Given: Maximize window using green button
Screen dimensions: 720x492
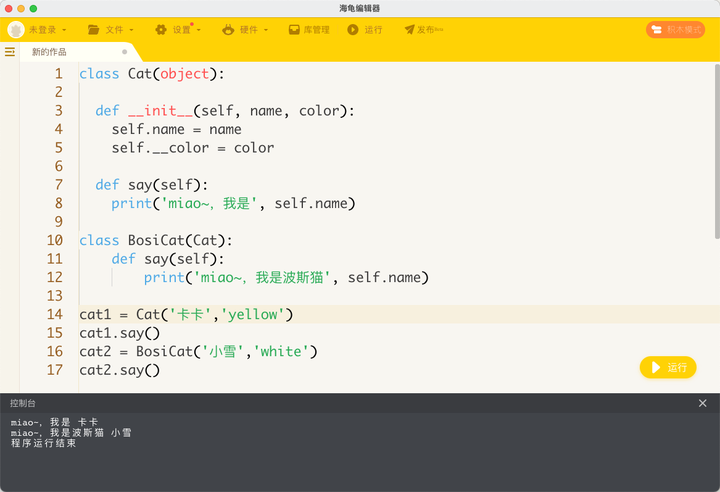Looking at the screenshot, I should 33,9.
